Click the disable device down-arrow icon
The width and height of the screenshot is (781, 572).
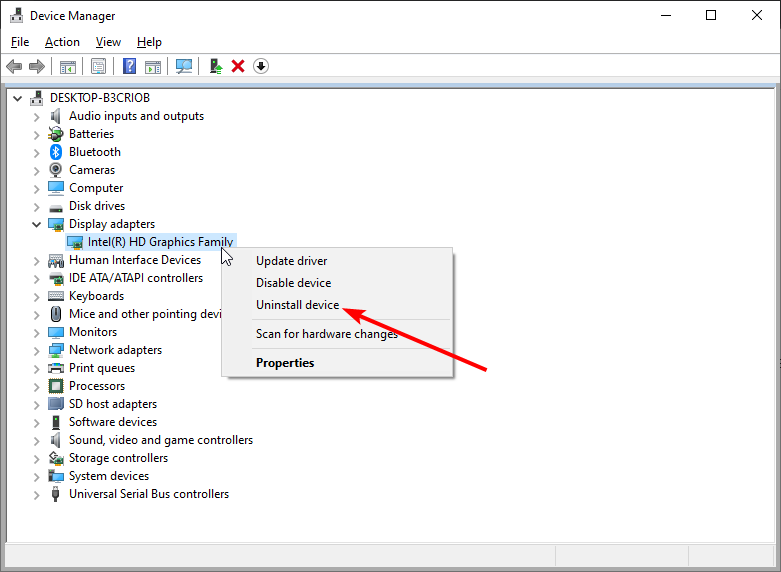[261, 66]
